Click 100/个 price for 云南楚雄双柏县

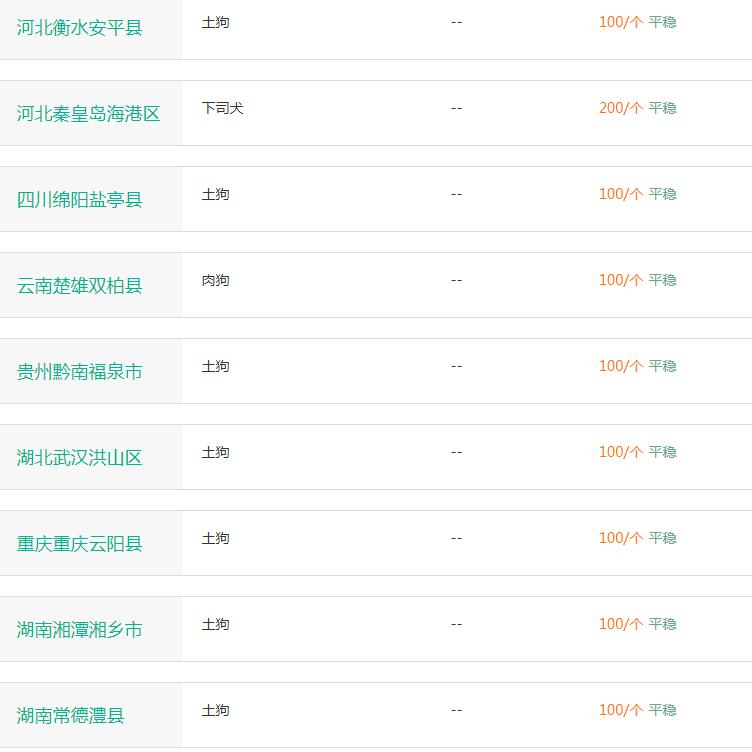coord(621,280)
